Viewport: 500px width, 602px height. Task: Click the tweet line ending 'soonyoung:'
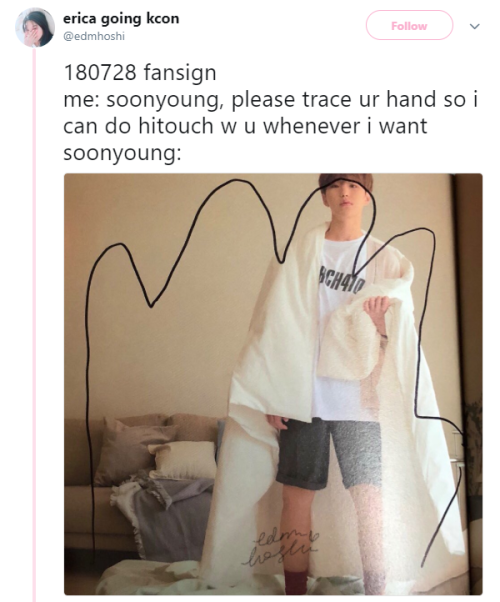(122, 153)
